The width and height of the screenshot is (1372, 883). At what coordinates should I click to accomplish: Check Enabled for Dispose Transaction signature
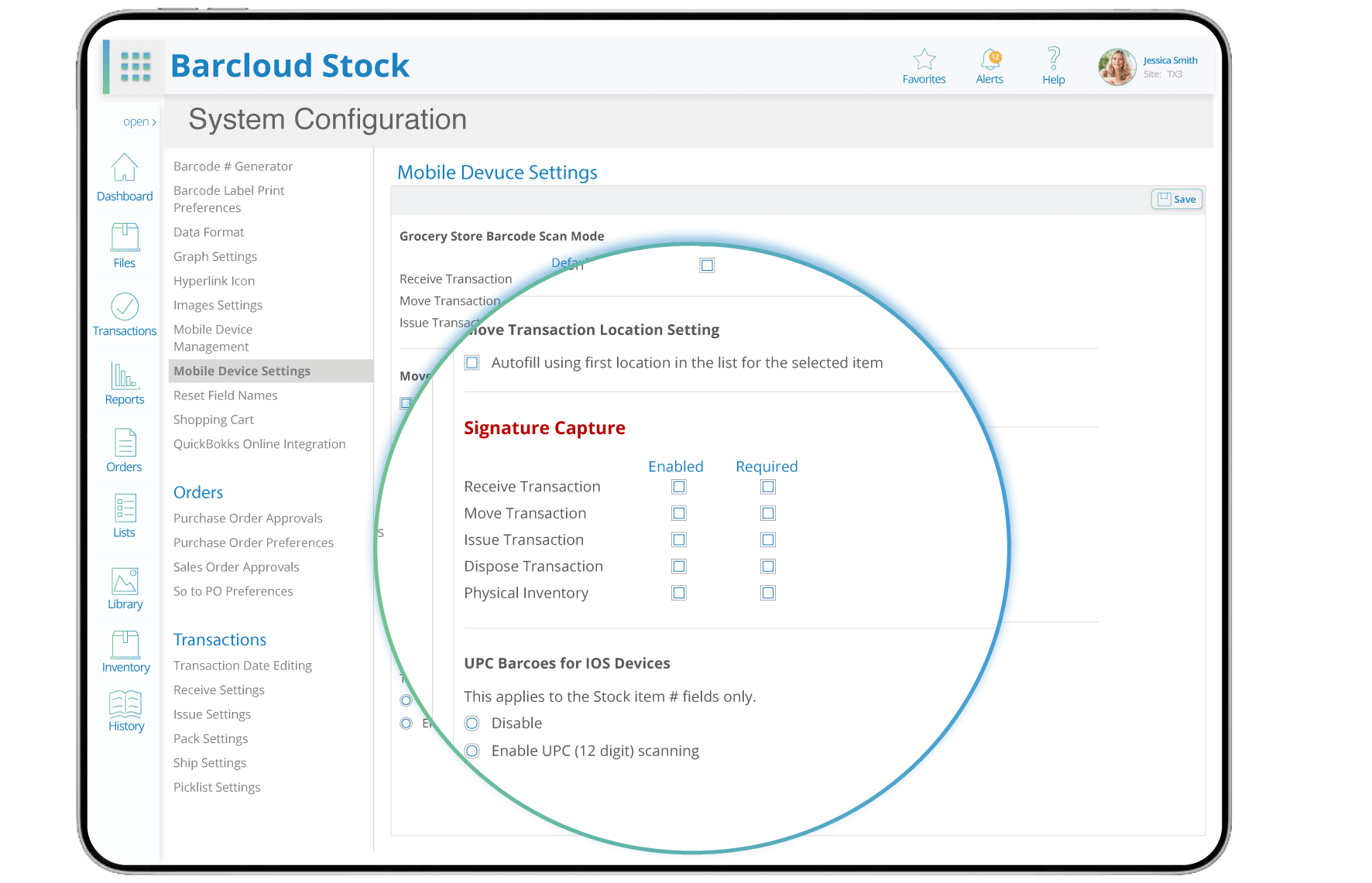point(679,566)
